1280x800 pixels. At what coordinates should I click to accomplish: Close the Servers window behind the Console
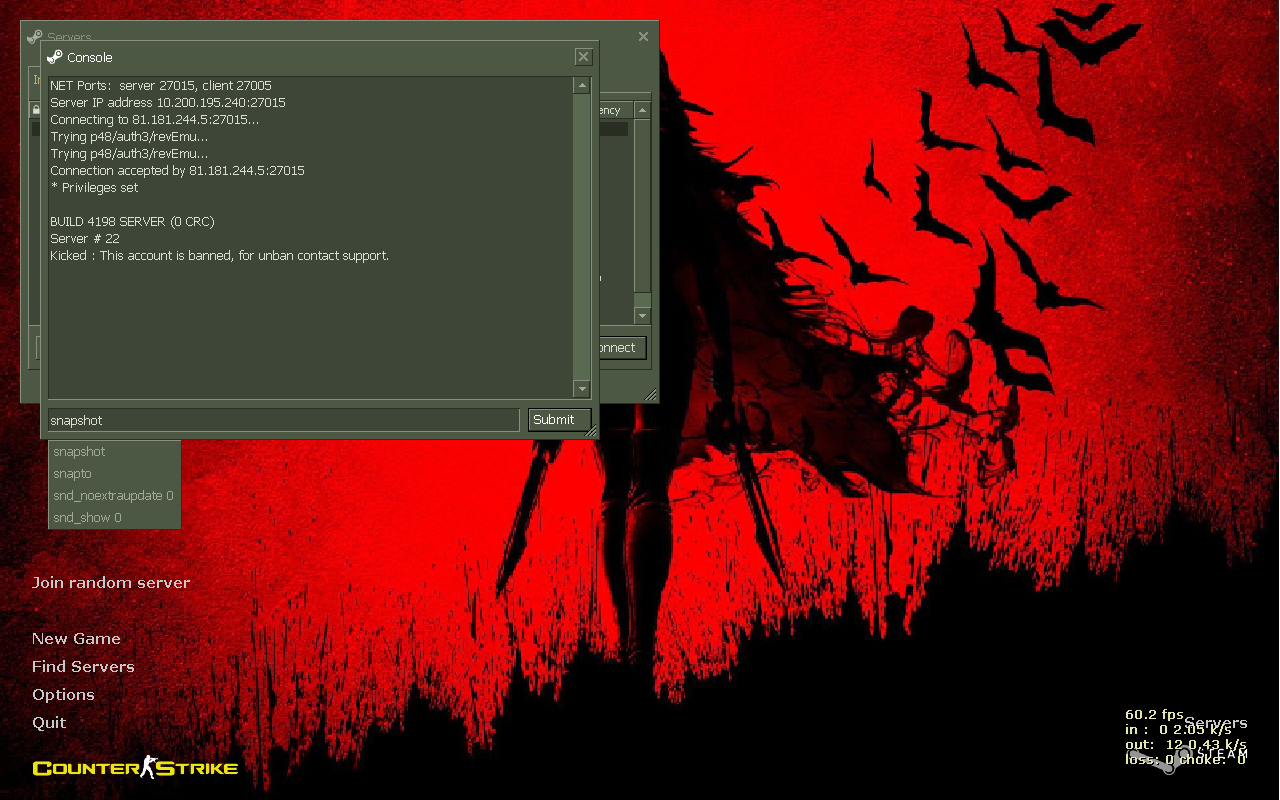point(643,37)
